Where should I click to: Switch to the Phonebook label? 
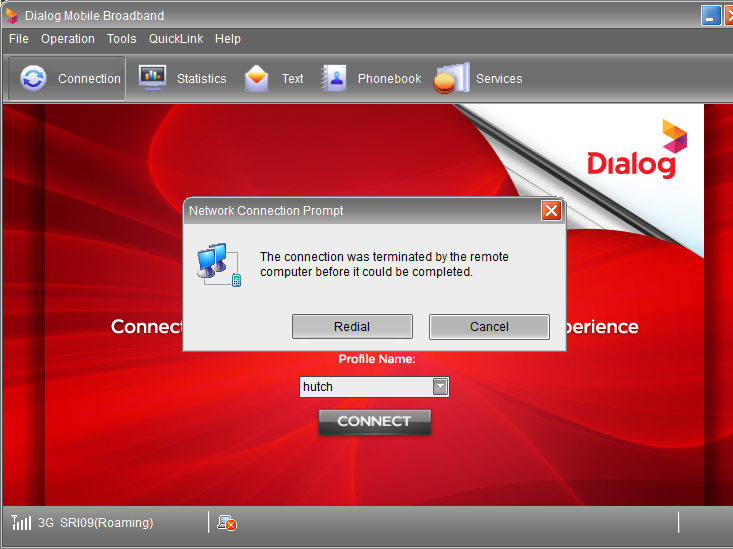389,79
